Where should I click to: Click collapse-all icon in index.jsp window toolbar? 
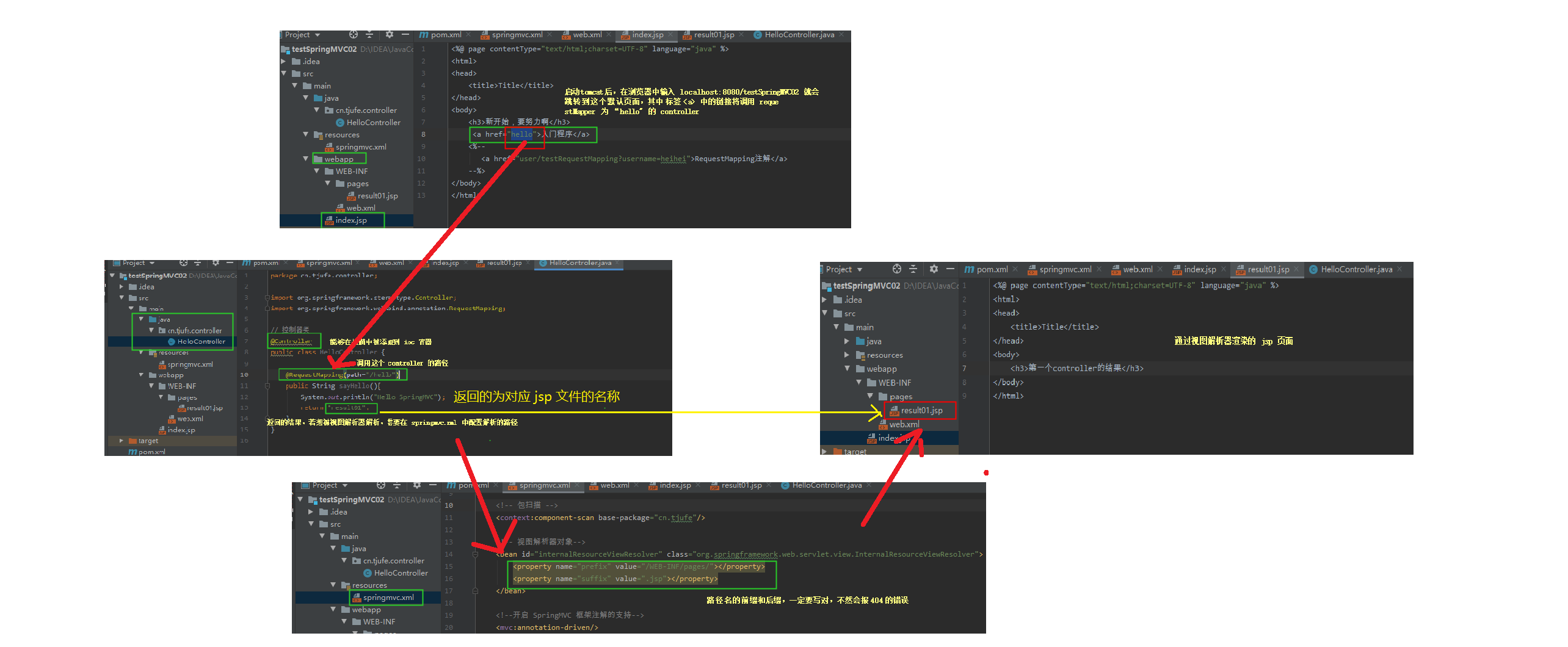(369, 35)
